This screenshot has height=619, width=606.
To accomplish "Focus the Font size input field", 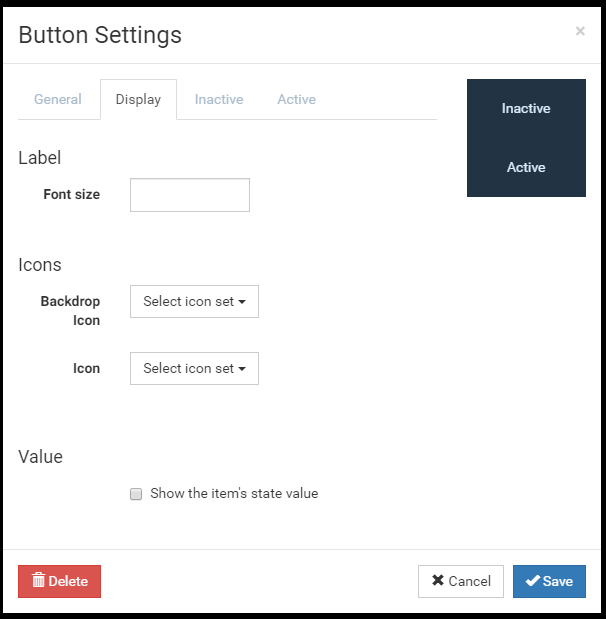I will (190, 195).
